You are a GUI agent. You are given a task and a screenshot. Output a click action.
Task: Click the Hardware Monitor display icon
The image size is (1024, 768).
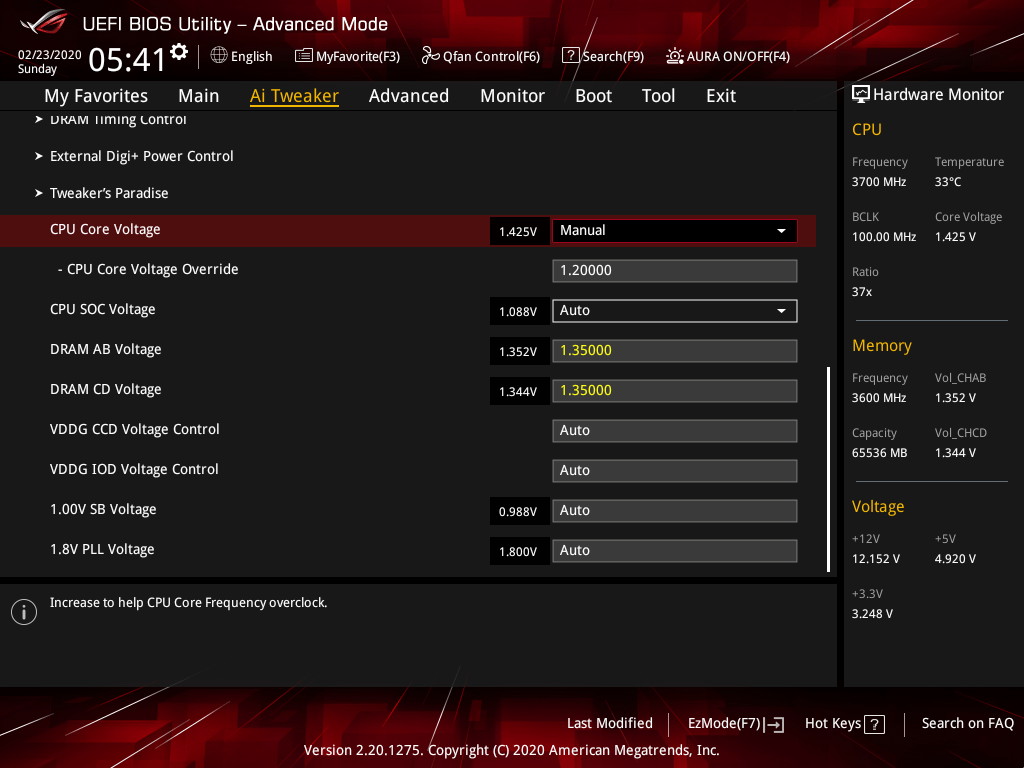tap(861, 94)
